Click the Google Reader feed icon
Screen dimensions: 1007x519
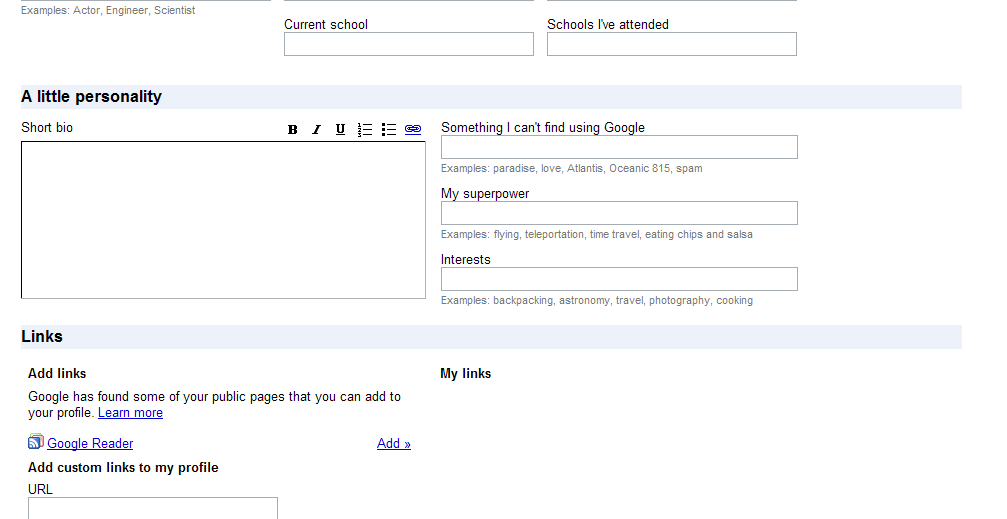point(36,442)
